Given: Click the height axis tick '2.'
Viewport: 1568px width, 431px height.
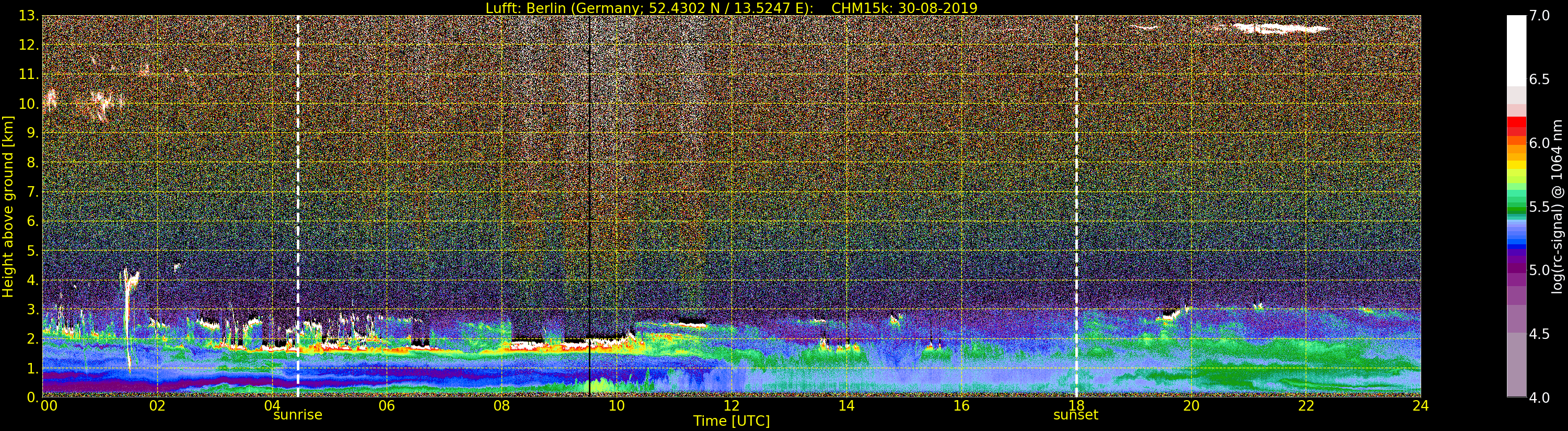Looking at the screenshot, I should pos(33,338).
